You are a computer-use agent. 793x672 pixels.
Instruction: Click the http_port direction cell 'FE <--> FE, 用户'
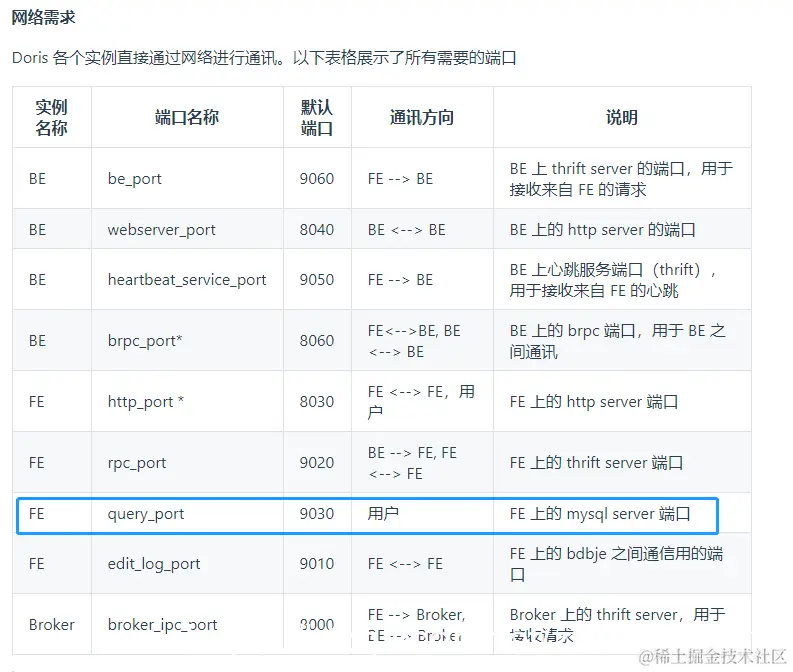421,402
